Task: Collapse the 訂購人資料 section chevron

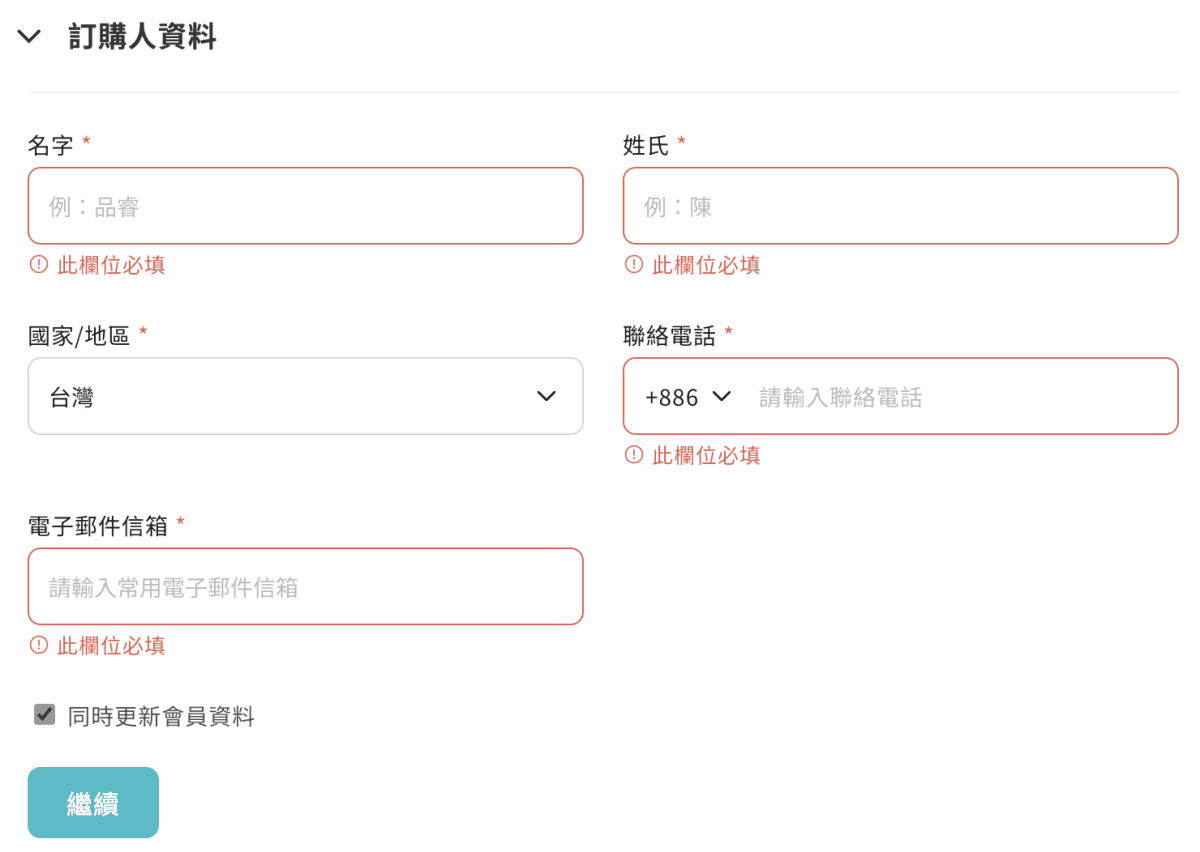Action: (x=29, y=38)
